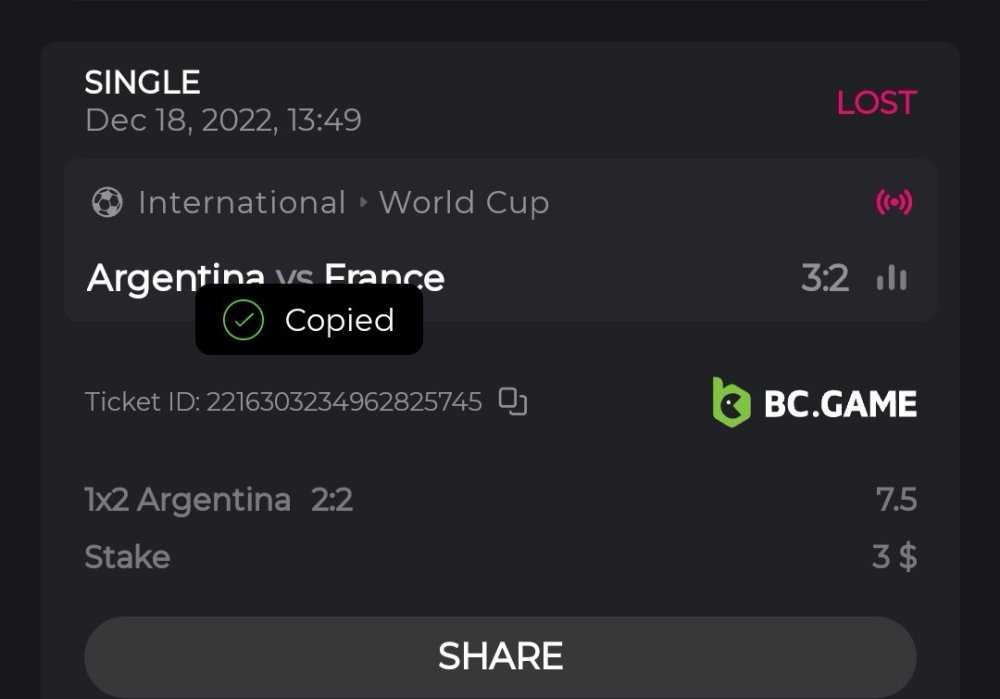Click the LOST status label

click(876, 102)
